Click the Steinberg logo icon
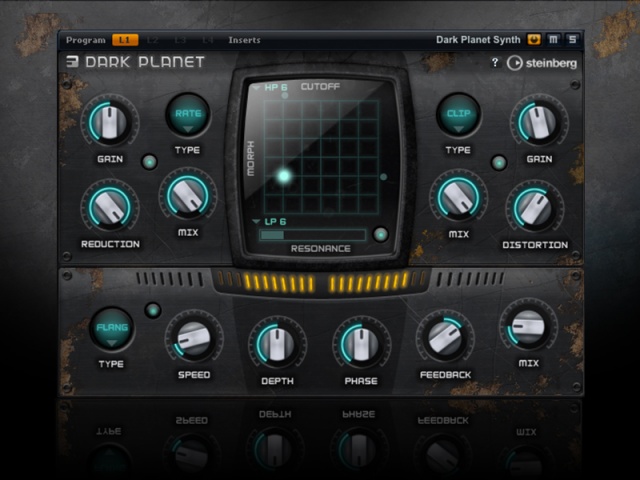Image resolution: width=640 pixels, height=480 pixels. pyautogui.click(x=515, y=63)
